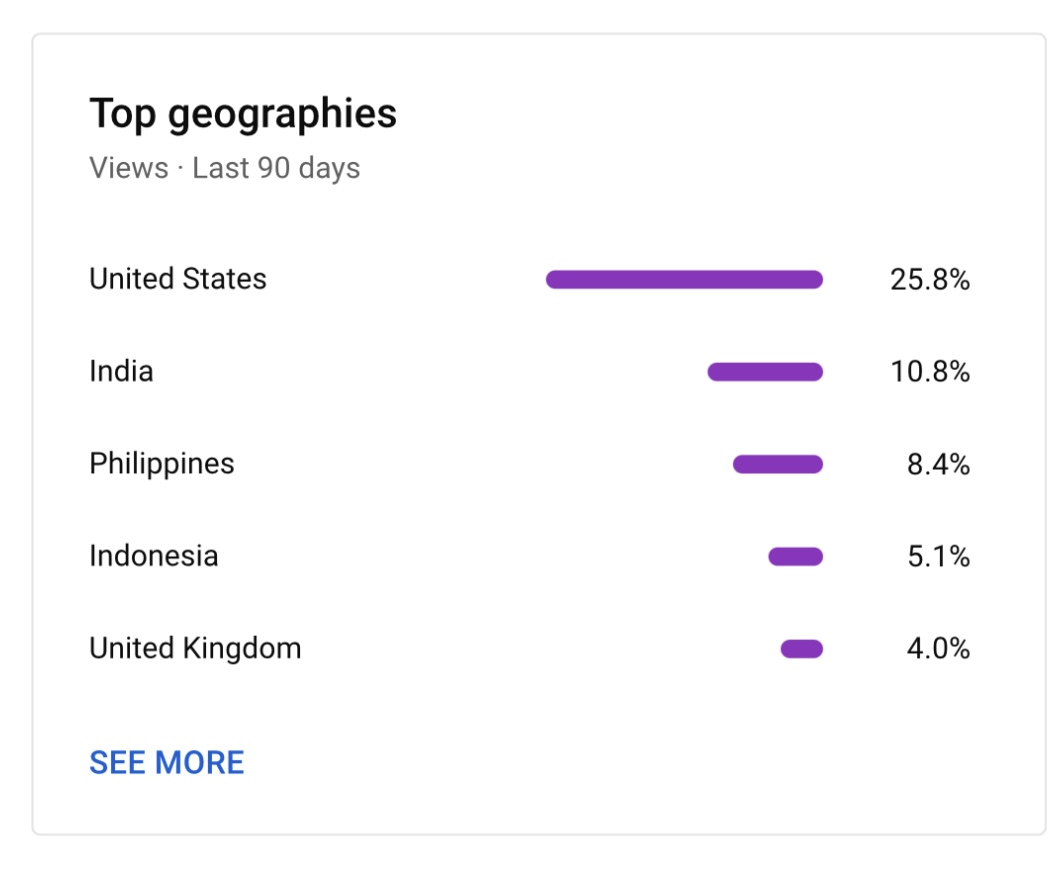
Task: Click the 8.4% value
Action: tap(938, 464)
